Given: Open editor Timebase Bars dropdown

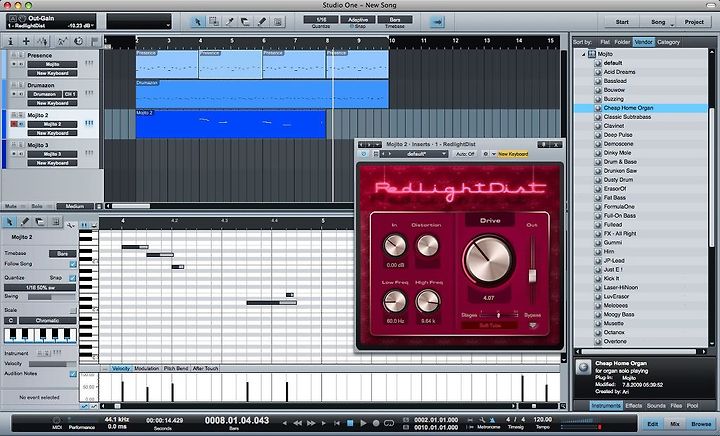Looking at the screenshot, I should 62,253.
